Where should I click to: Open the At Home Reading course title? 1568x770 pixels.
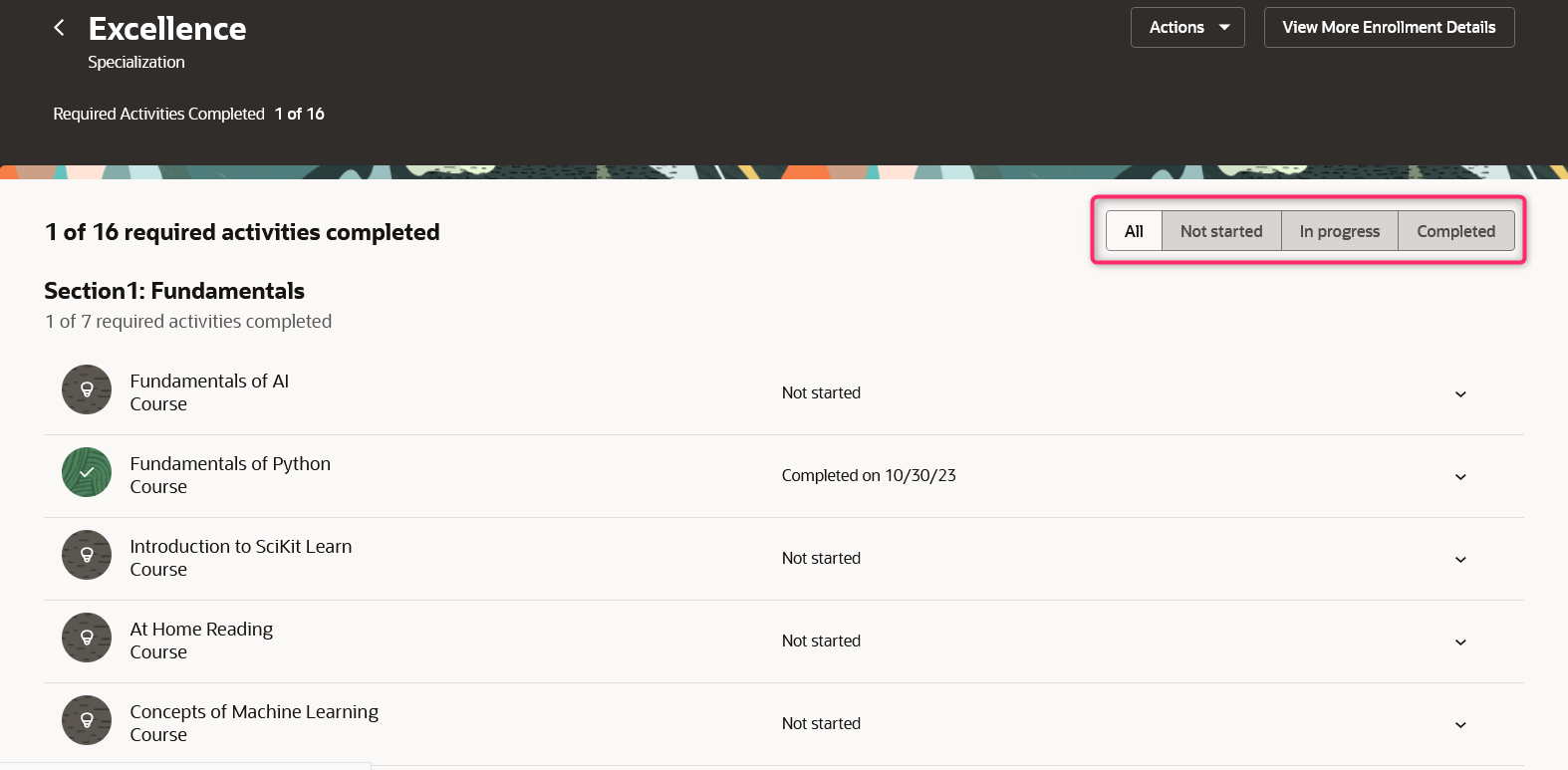[x=201, y=629]
